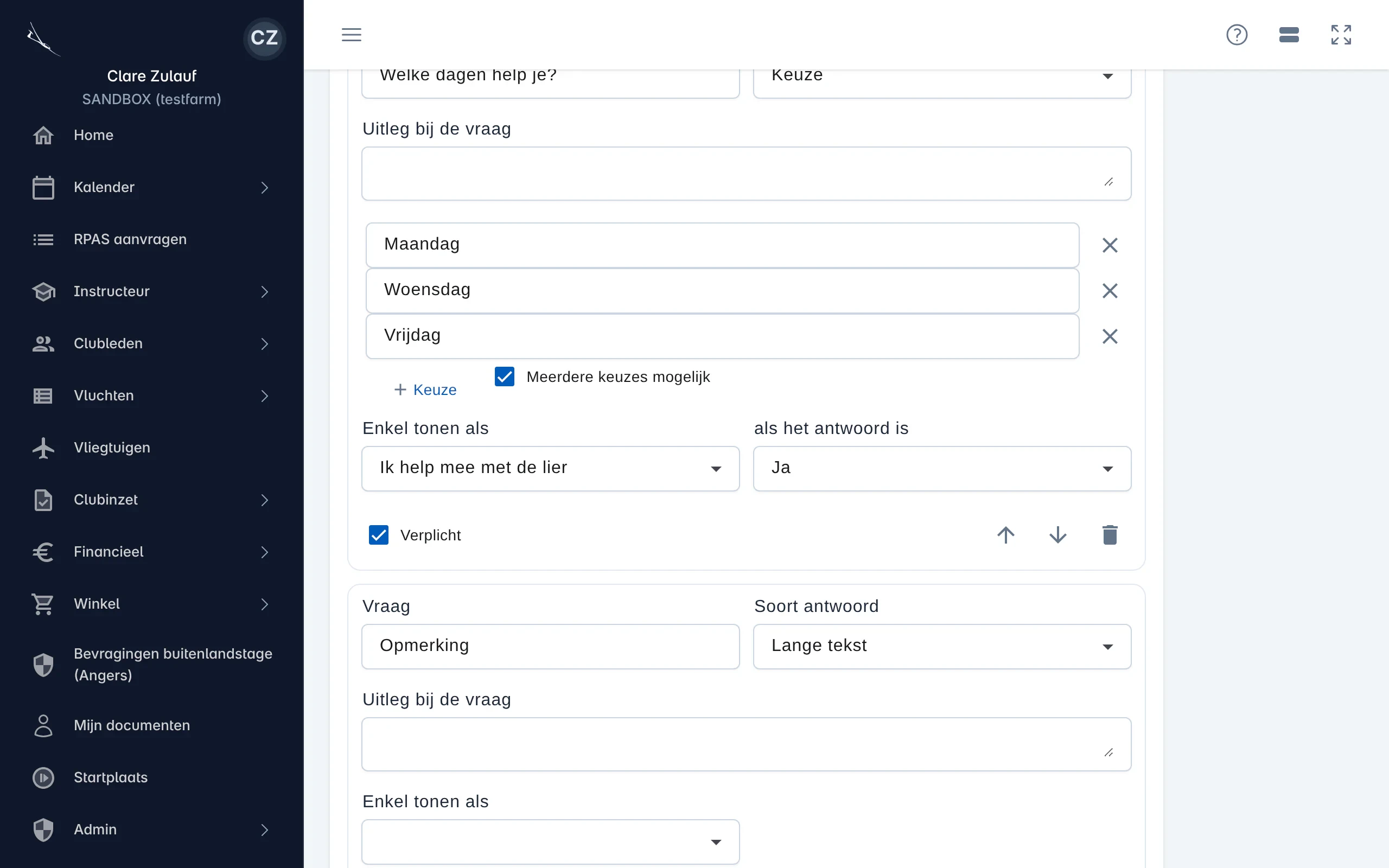The width and height of the screenshot is (1389, 868).
Task: Open Mijn documenten menu item
Action: [x=151, y=725]
